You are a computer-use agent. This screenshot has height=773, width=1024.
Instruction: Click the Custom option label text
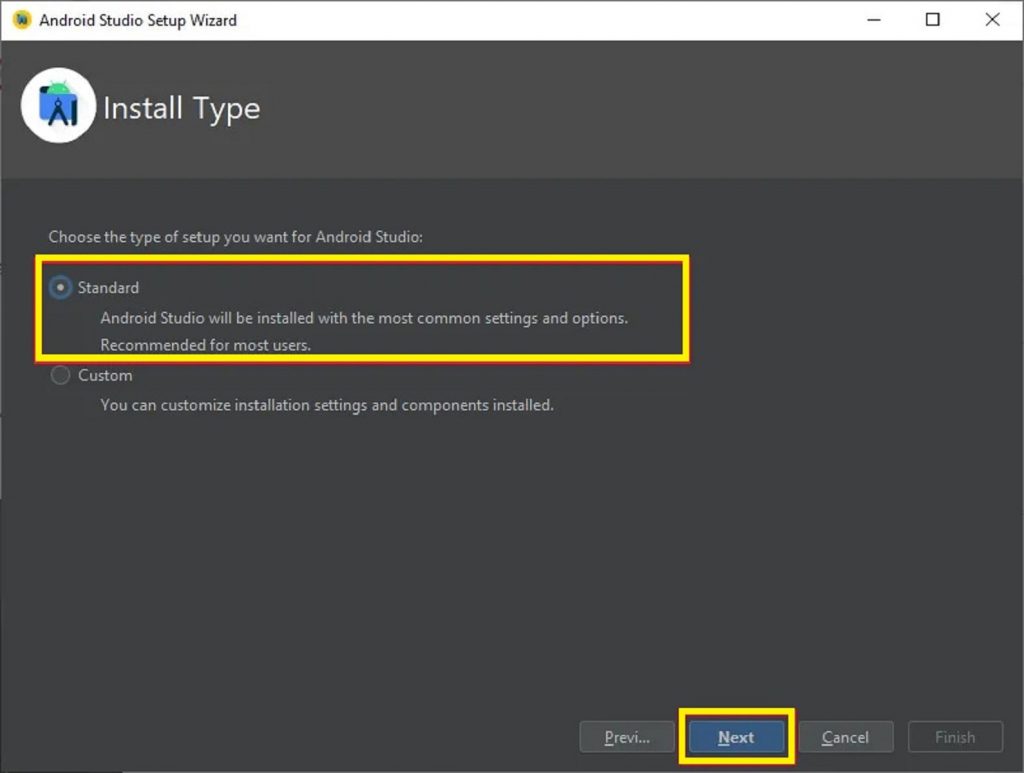click(x=105, y=375)
